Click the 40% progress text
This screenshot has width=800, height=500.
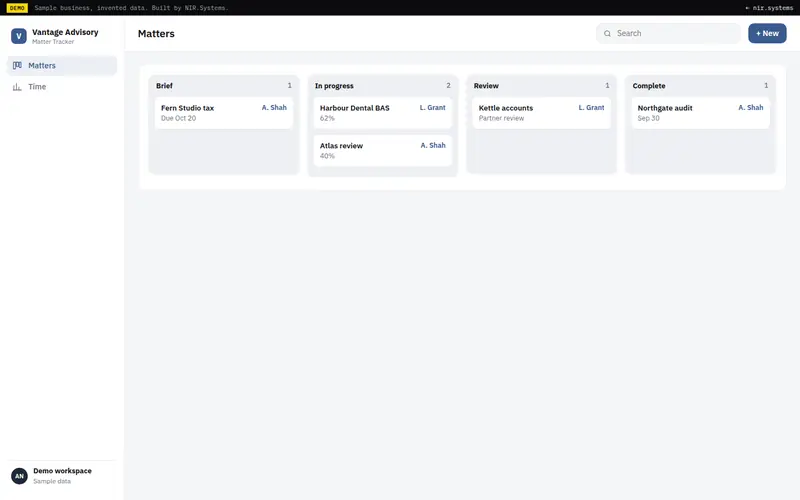327,156
